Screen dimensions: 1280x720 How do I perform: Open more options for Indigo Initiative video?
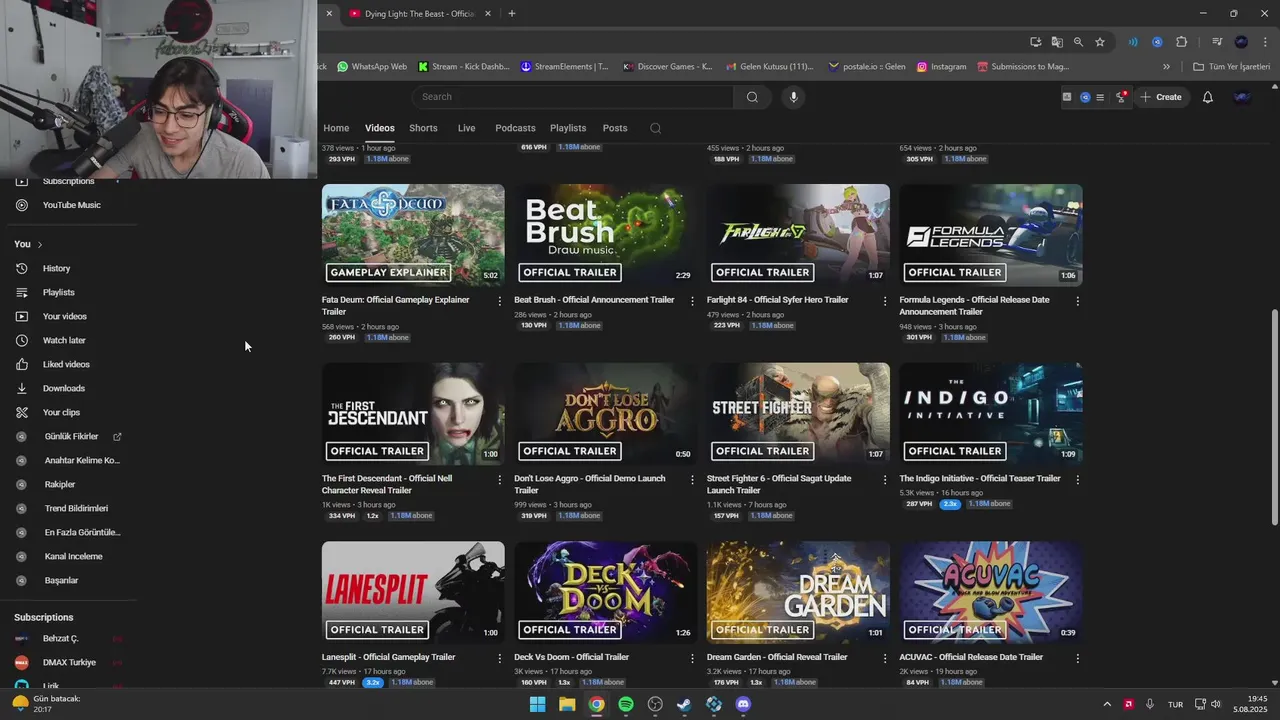click(x=1077, y=479)
